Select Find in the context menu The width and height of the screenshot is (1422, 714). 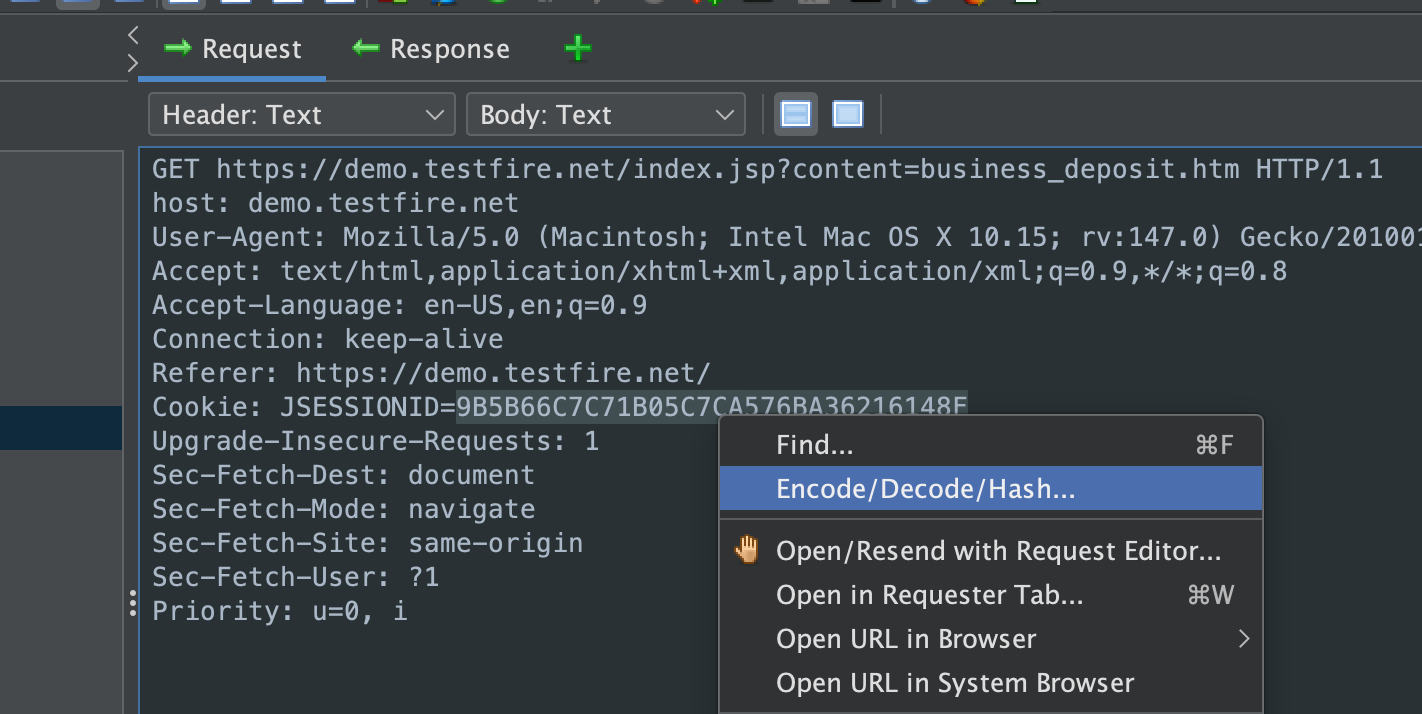pyautogui.click(x=814, y=444)
